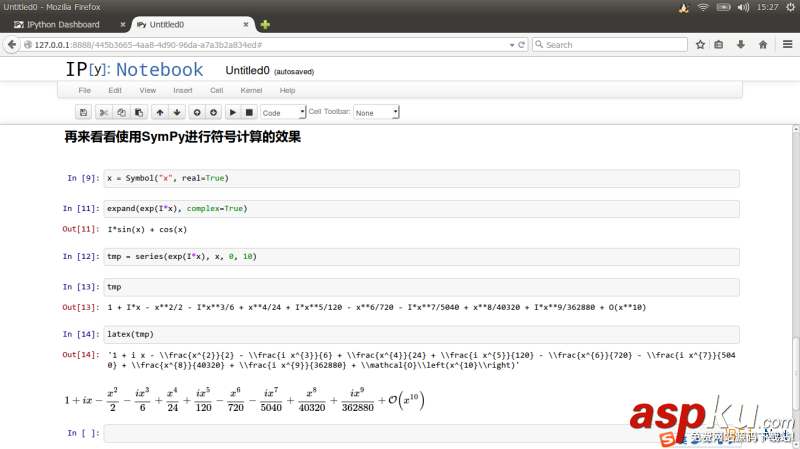Focus the Firefox Search field

pos(610,44)
